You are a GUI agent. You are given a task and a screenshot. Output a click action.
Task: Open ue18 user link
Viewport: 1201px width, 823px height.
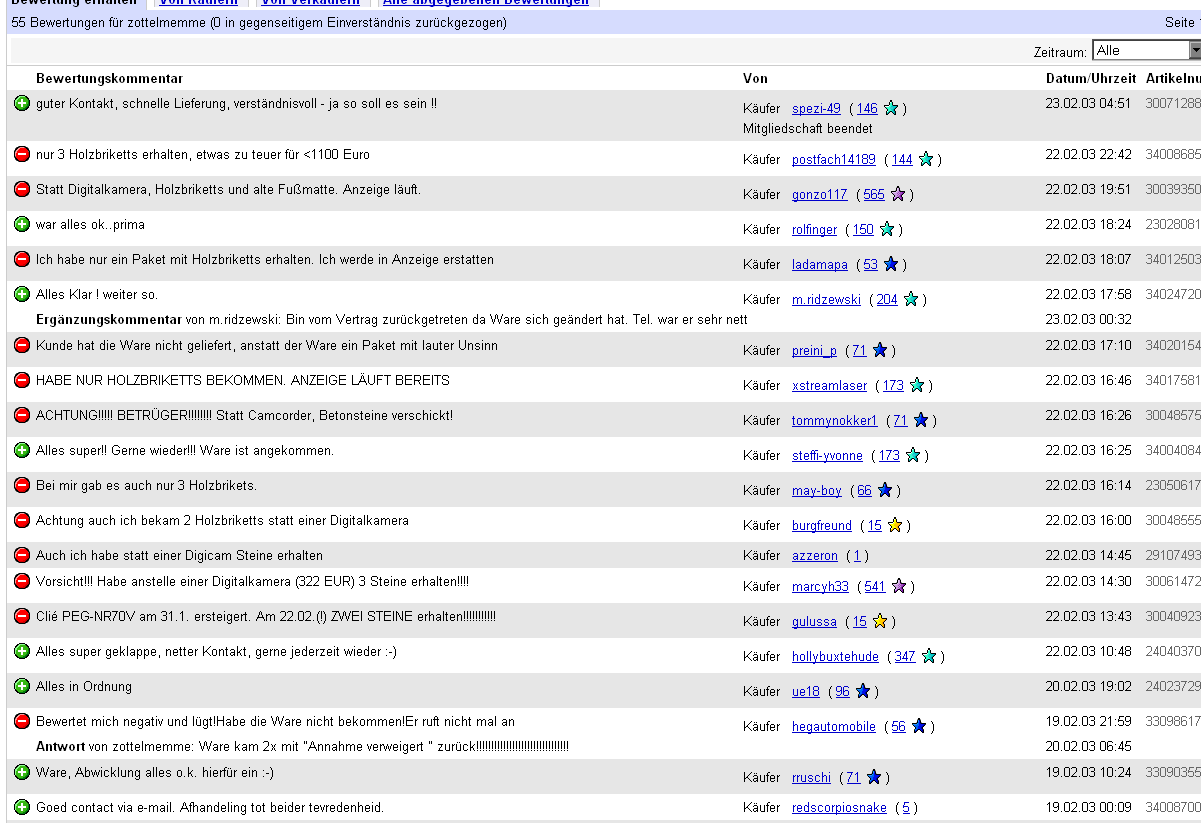806,692
